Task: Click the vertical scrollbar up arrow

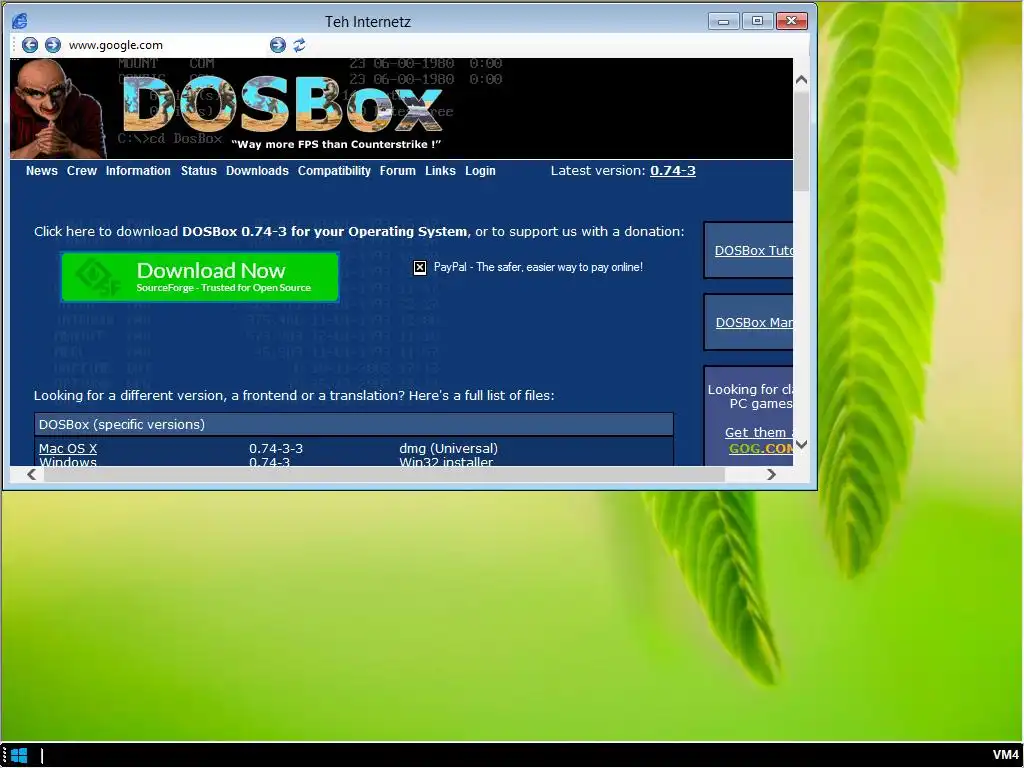Action: [x=801, y=80]
